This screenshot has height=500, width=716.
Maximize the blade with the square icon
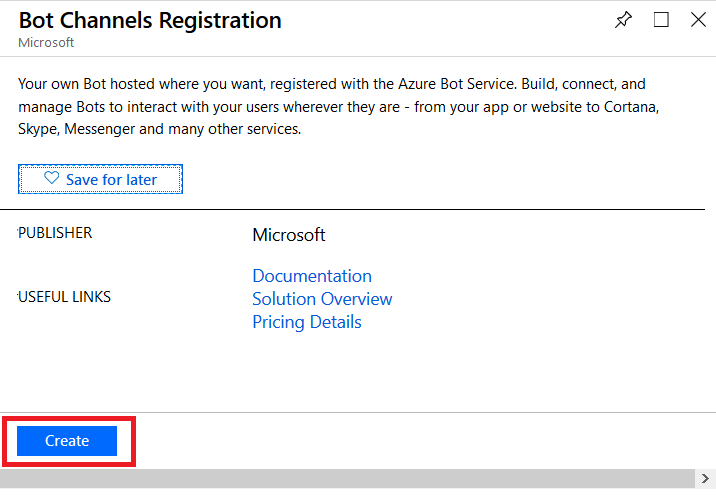click(661, 20)
